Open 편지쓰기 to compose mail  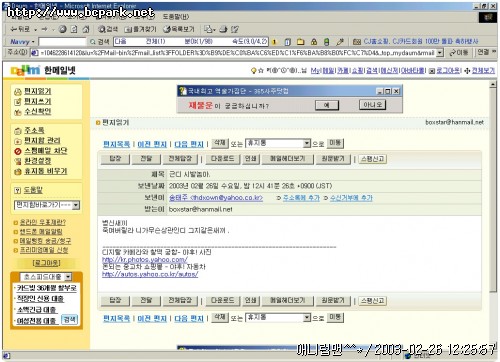tap(38, 101)
